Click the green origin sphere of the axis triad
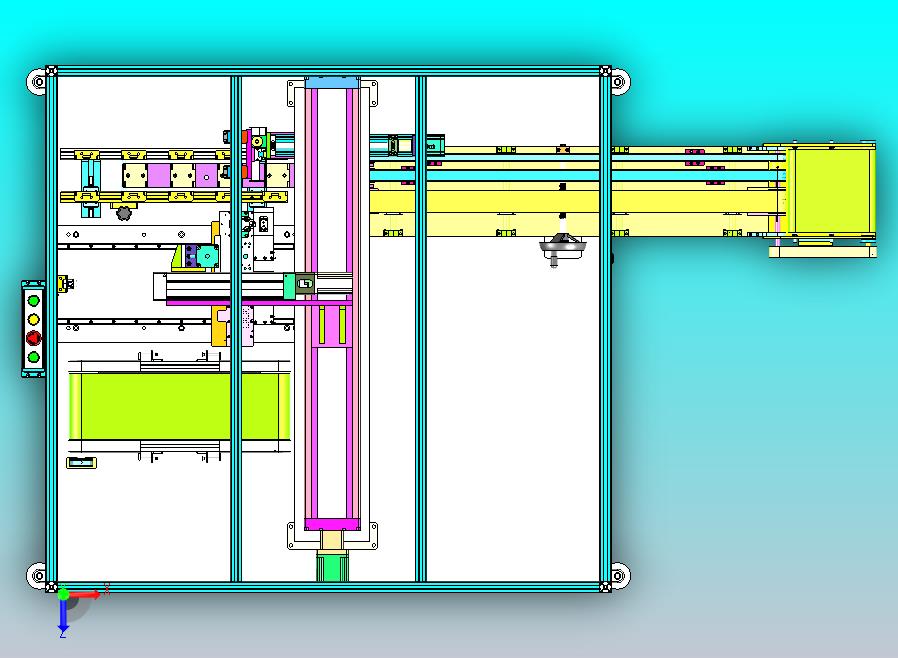This screenshot has height=658, width=898. point(63,594)
